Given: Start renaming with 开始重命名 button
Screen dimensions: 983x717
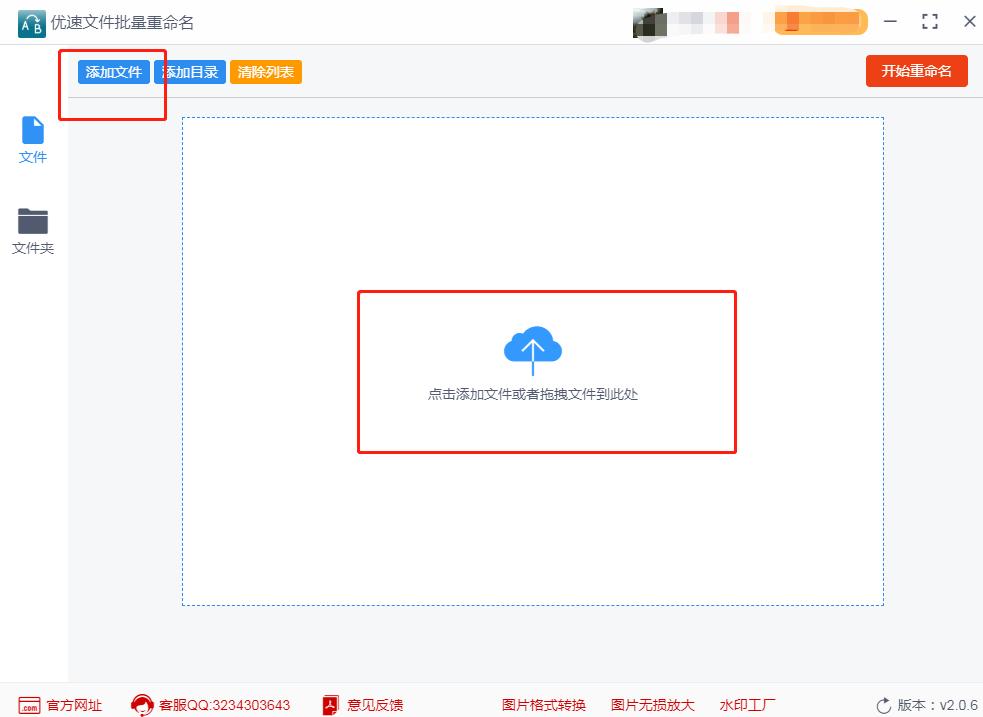Looking at the screenshot, I should (x=916, y=70).
